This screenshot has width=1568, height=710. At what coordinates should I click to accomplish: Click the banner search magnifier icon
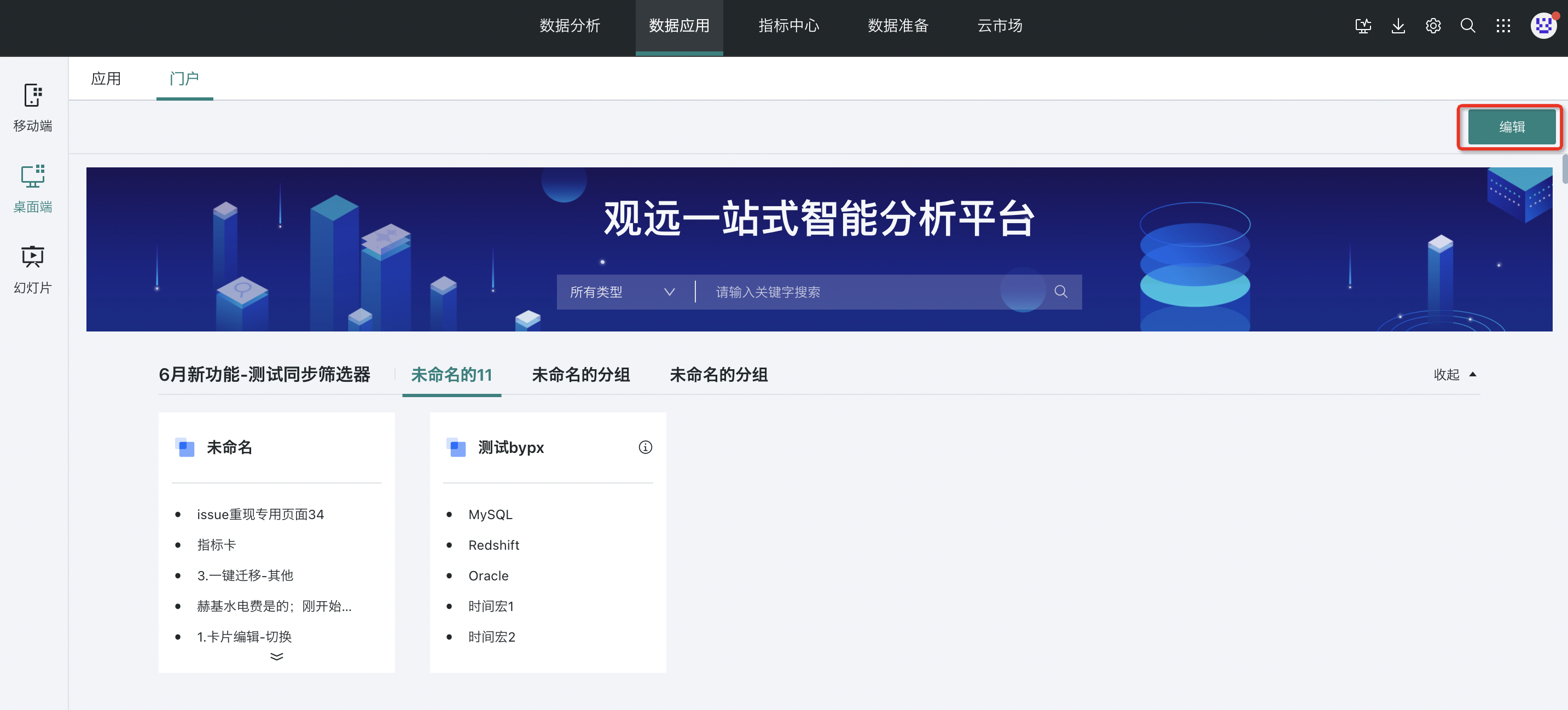coord(1060,292)
